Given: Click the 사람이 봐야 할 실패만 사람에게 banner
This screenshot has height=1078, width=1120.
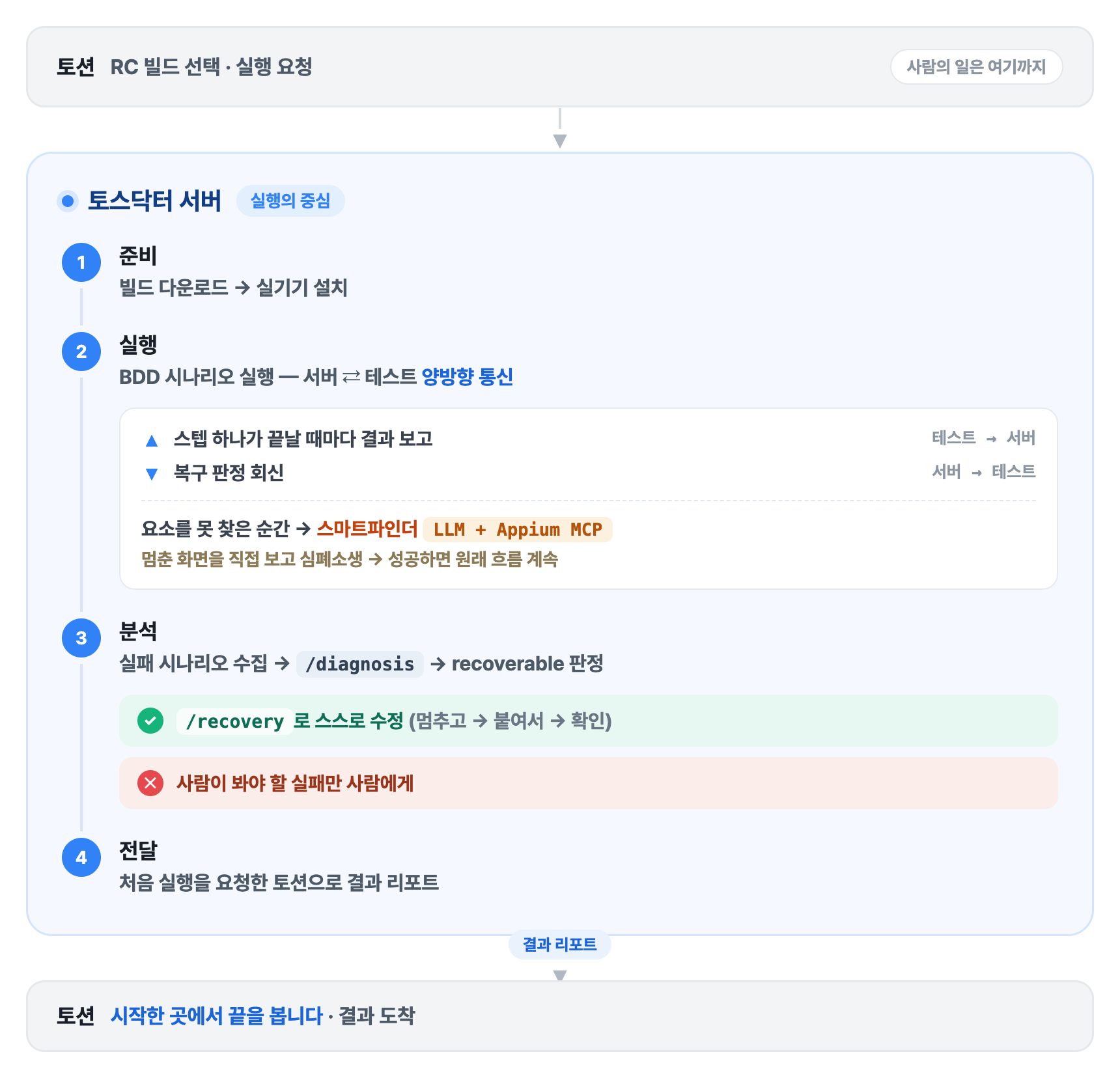Looking at the screenshot, I should point(589,783).
